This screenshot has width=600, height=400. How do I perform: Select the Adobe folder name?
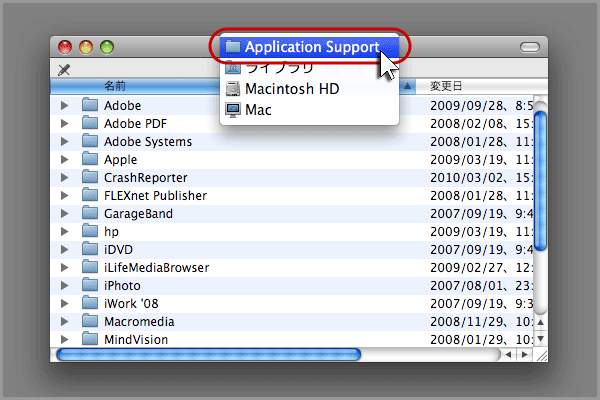[122, 106]
